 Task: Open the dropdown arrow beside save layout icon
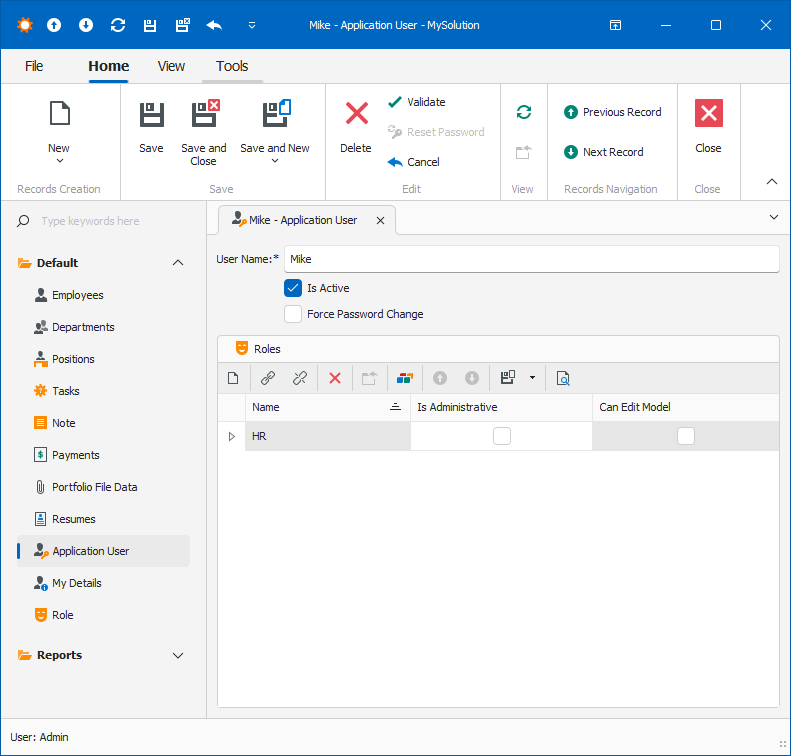(x=532, y=377)
